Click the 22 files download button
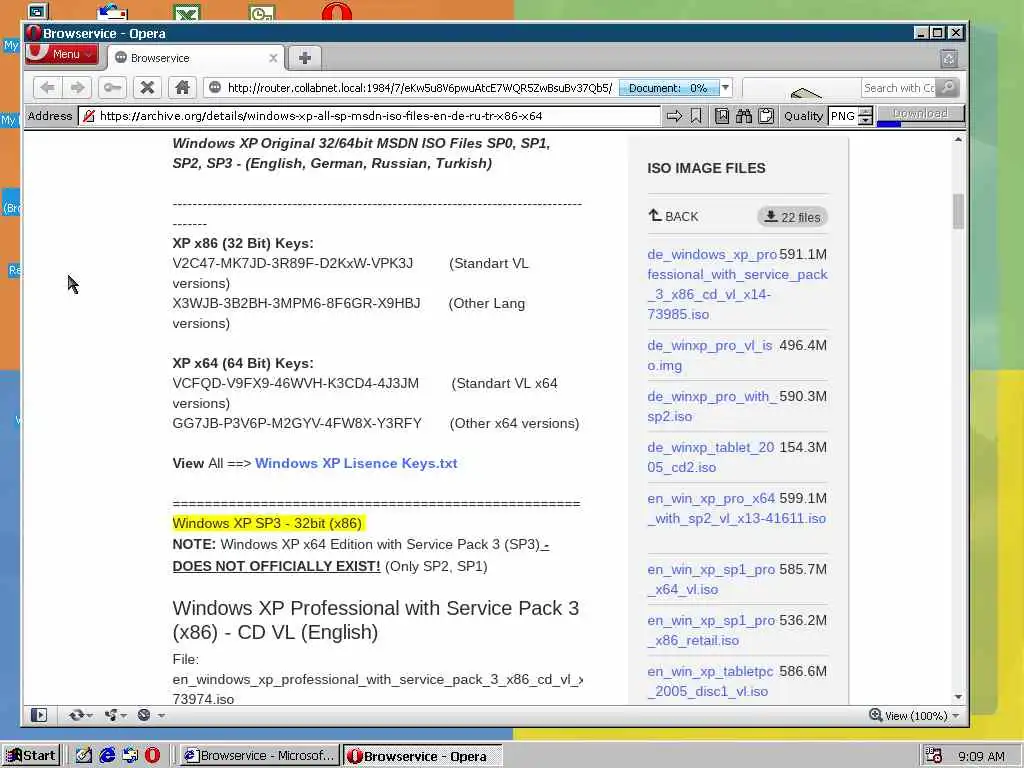Viewport: 1024px width, 768px height. 792,217
